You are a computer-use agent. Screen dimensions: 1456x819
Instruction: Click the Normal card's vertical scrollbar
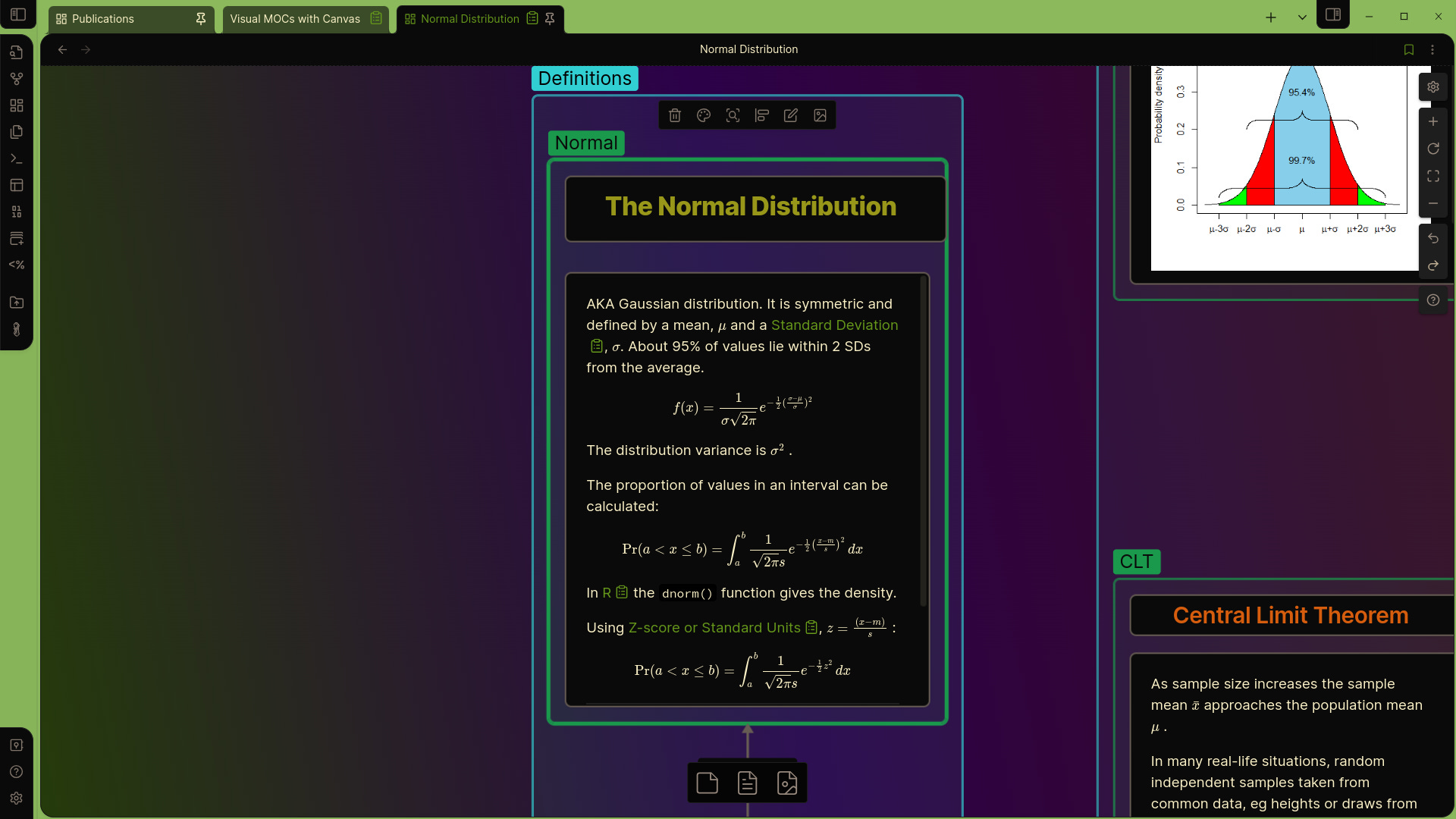click(x=923, y=440)
